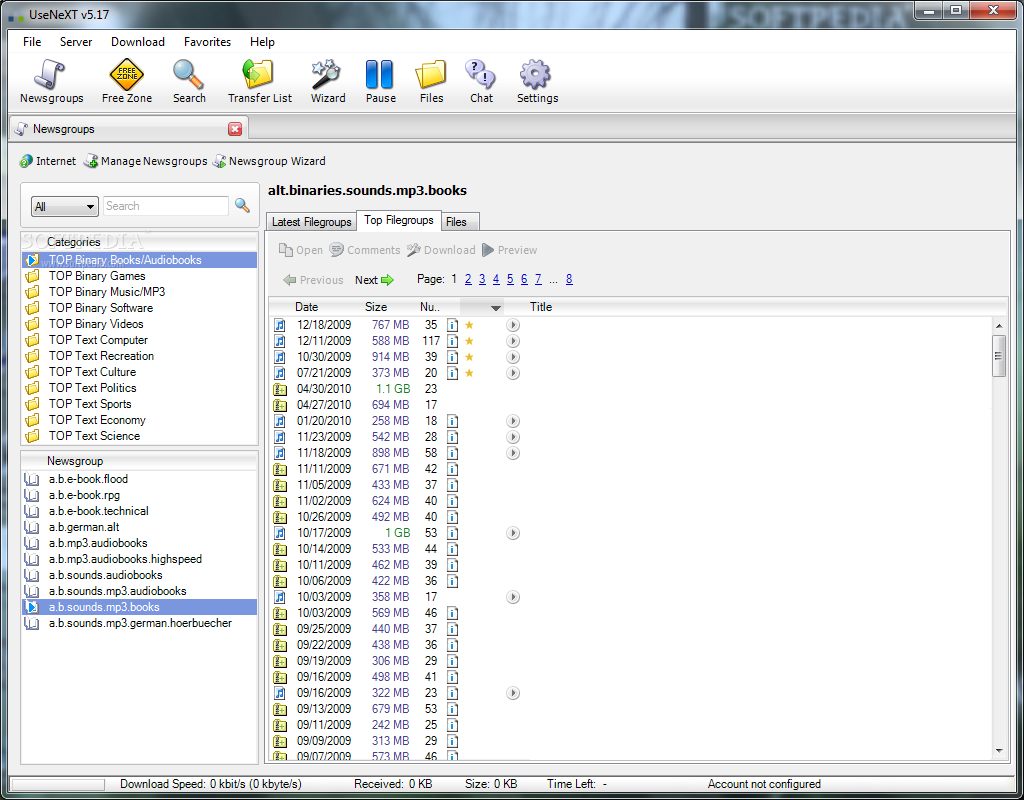Screen dimensions: 1024x800
Task: Click the archive icon of 04/30/2010 row
Action: tap(280, 389)
